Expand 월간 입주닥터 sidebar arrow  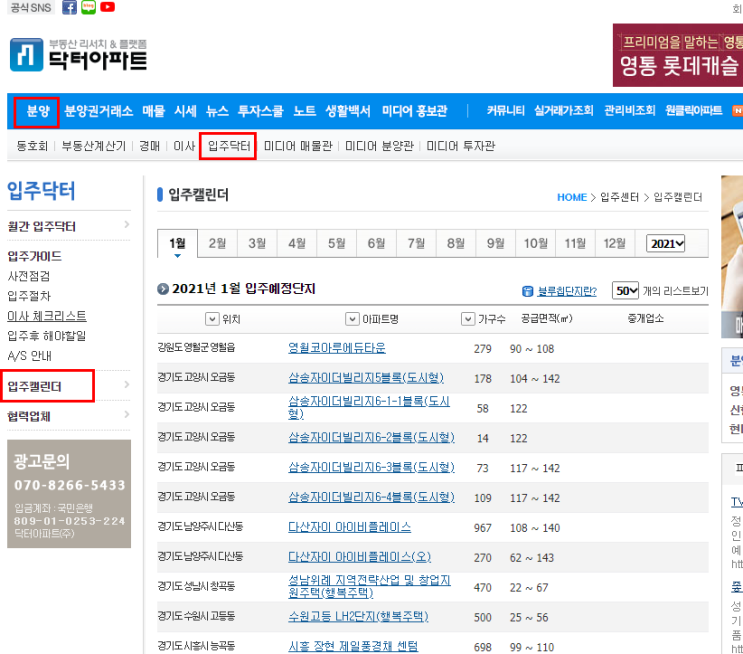(127, 225)
